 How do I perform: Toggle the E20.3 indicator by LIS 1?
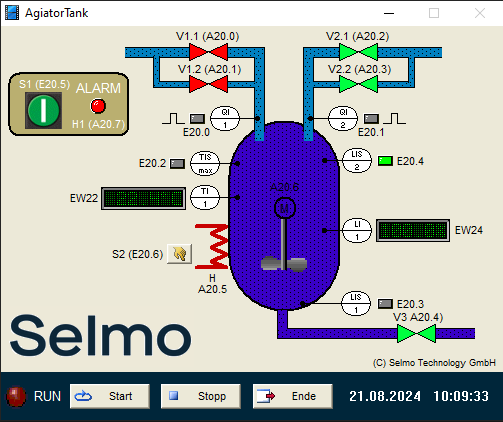coord(385,304)
